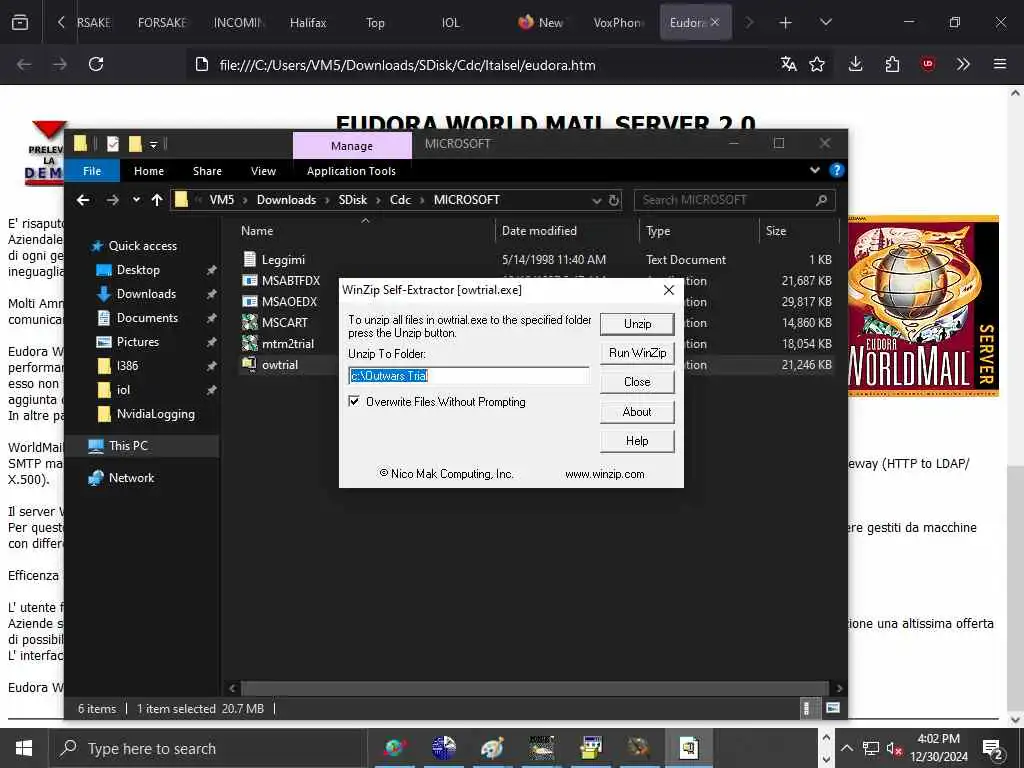
Task: Click SDisk in the address breadcrumb
Action: point(353,200)
